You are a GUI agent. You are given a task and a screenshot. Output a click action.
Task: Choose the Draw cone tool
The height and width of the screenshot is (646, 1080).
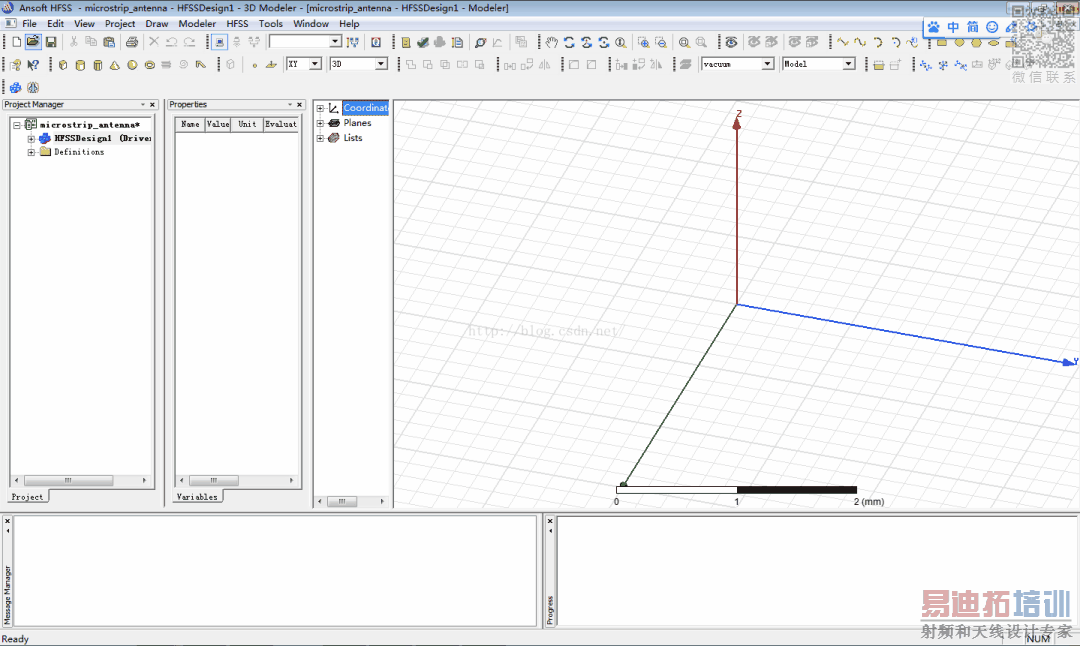(114, 65)
